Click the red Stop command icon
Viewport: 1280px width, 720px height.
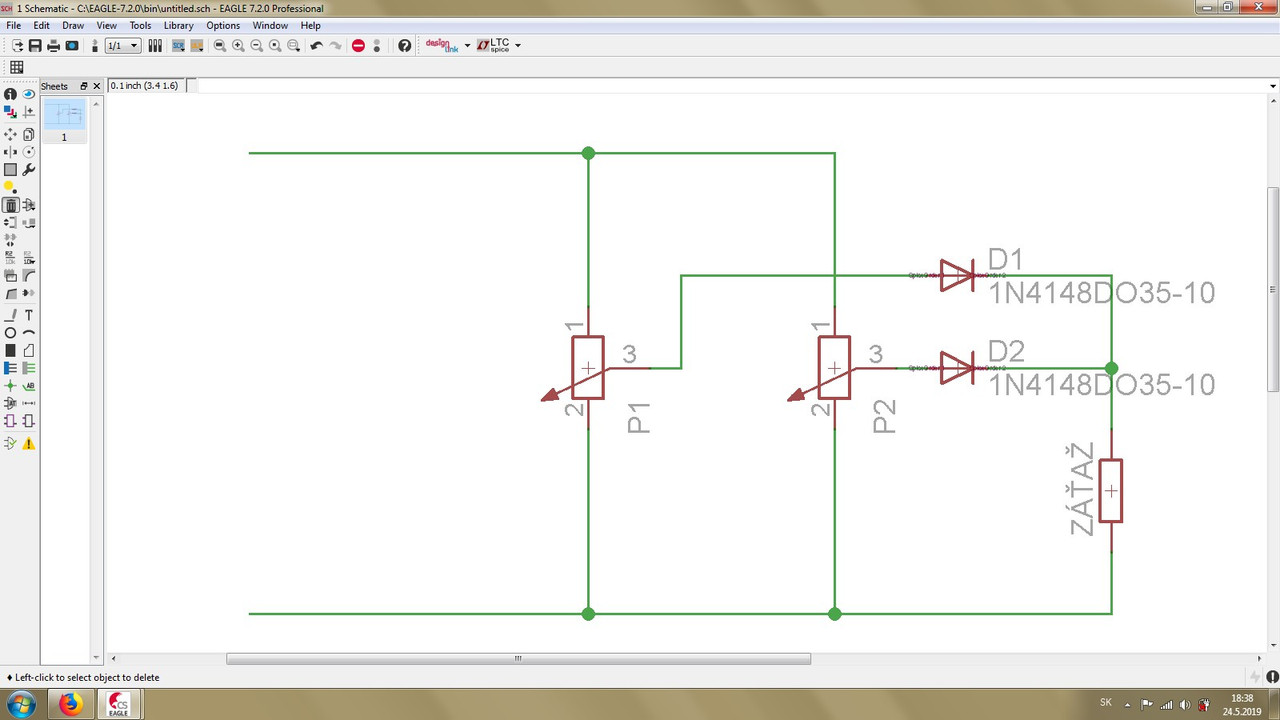(358, 46)
